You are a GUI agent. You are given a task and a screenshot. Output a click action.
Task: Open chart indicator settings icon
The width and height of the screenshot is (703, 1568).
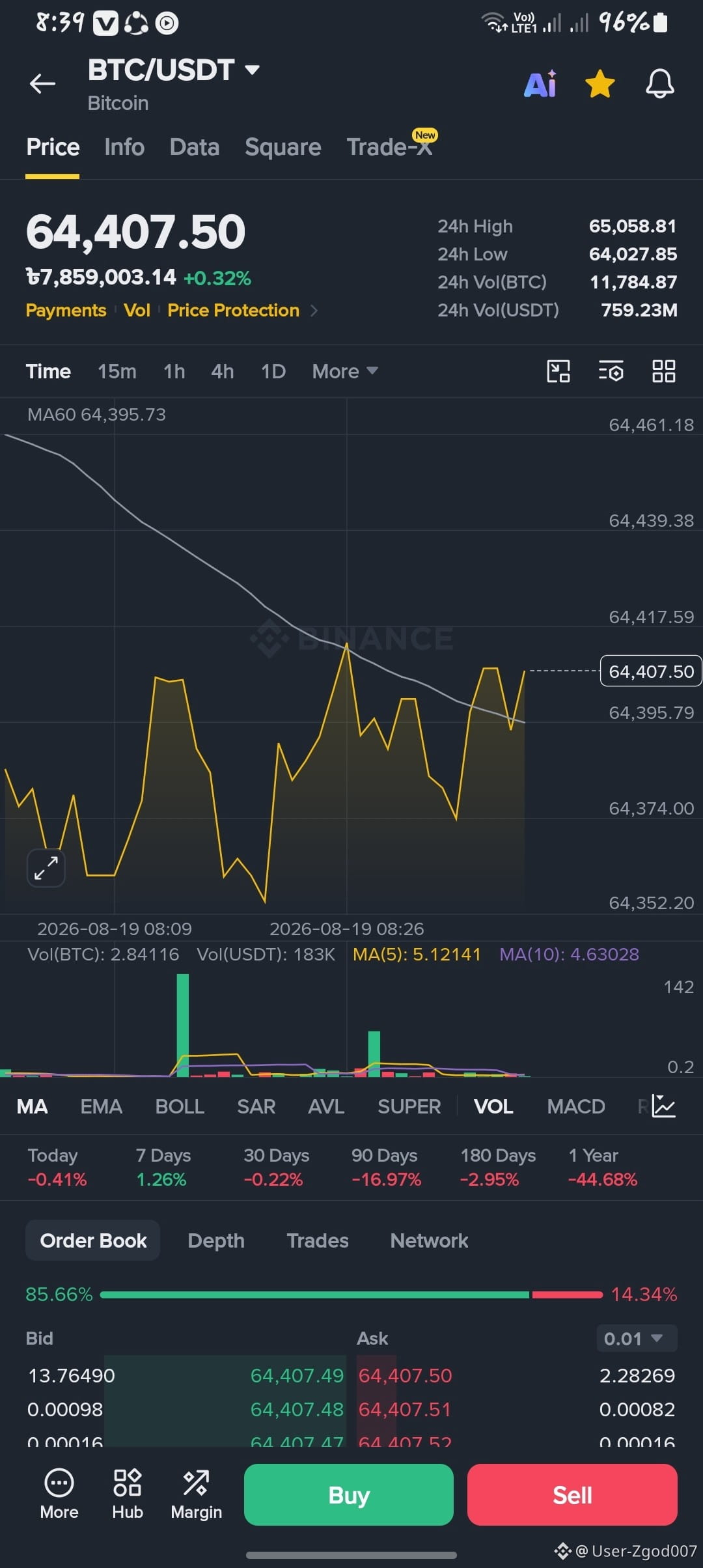[611, 371]
